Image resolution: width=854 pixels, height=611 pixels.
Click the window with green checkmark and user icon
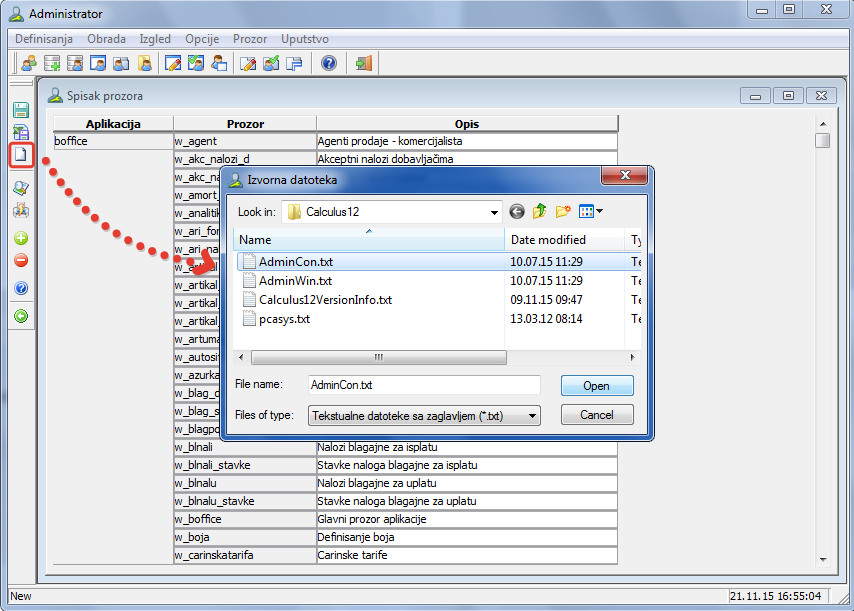(x=196, y=63)
